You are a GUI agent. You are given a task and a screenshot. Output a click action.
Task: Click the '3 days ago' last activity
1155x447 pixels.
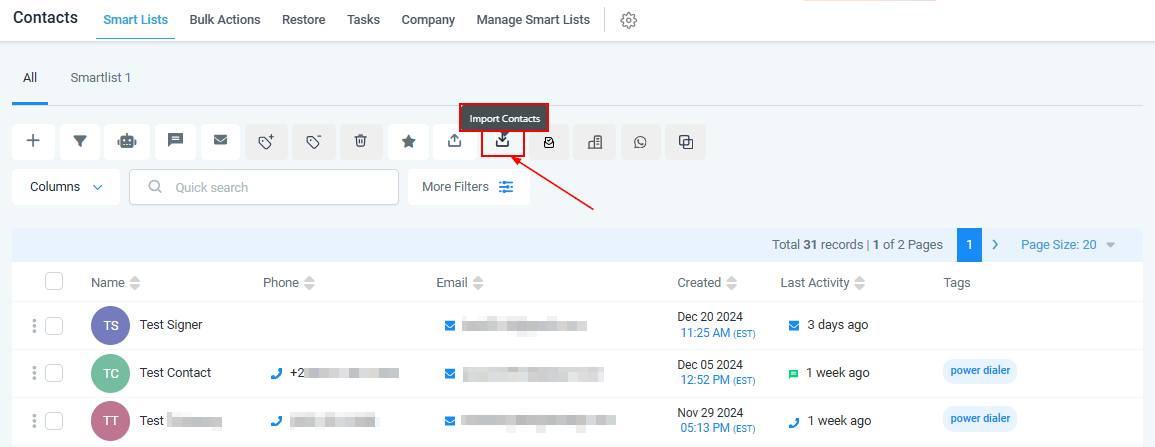[x=838, y=325]
